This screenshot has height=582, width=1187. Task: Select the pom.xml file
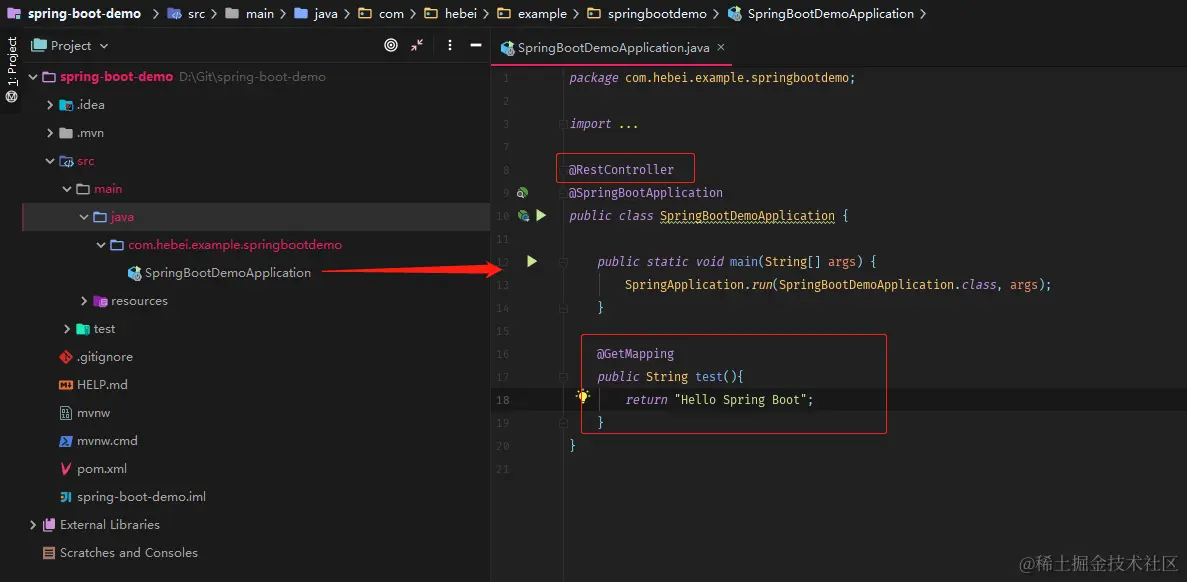(101, 468)
